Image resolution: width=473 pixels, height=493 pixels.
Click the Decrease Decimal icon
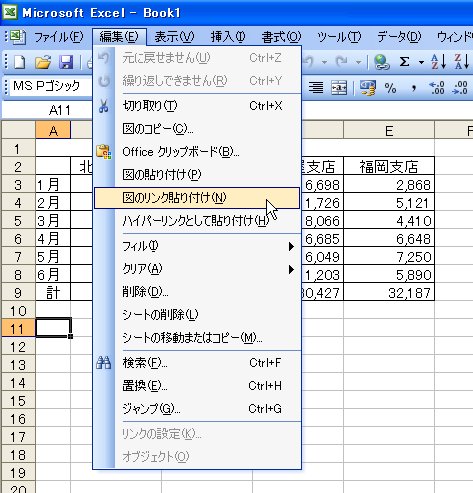(x=460, y=88)
